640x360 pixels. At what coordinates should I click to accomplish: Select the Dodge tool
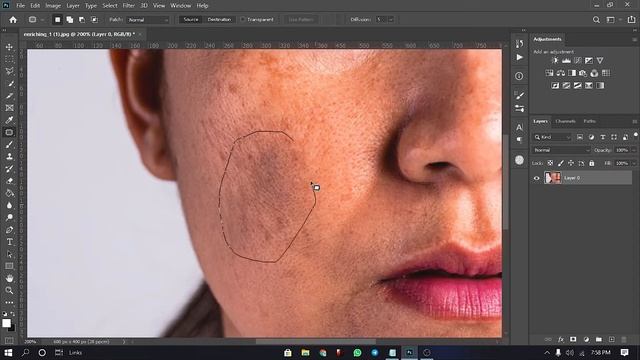[9, 218]
